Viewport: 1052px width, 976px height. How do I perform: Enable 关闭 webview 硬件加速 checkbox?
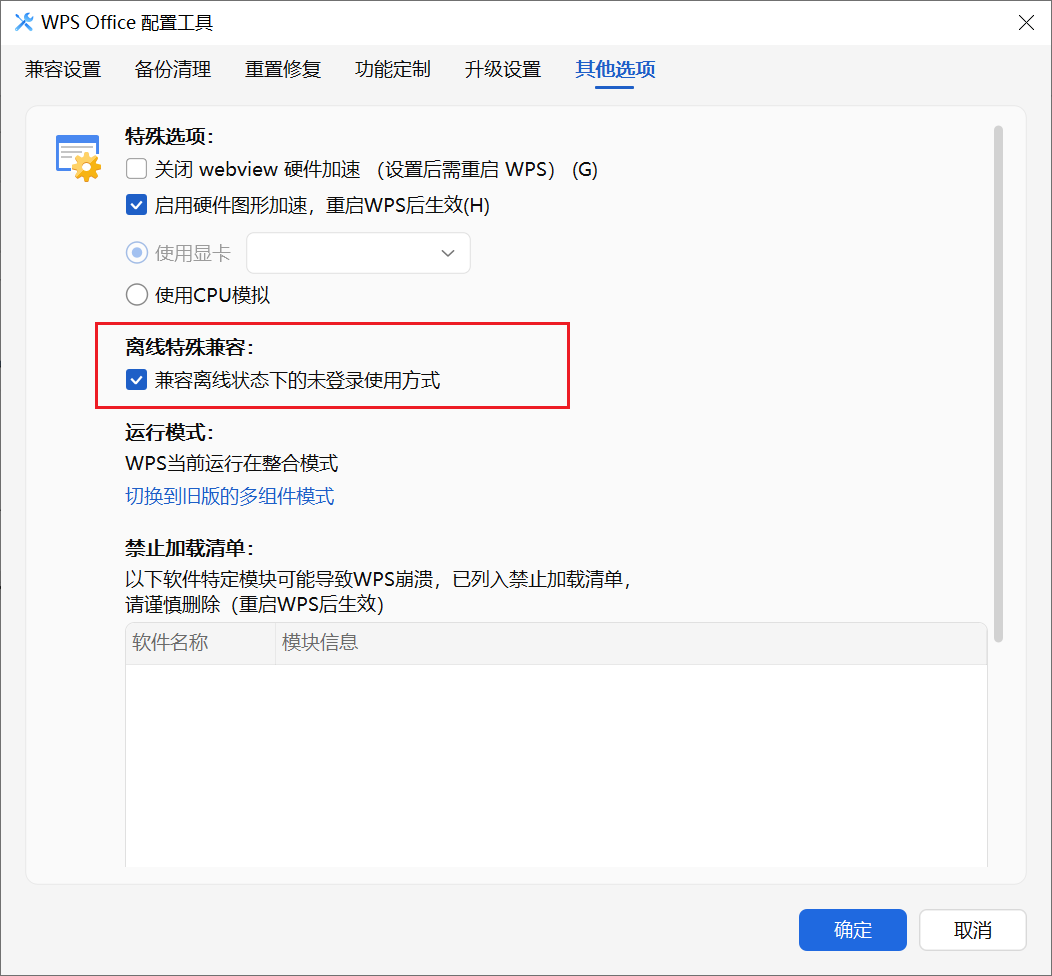[136, 169]
